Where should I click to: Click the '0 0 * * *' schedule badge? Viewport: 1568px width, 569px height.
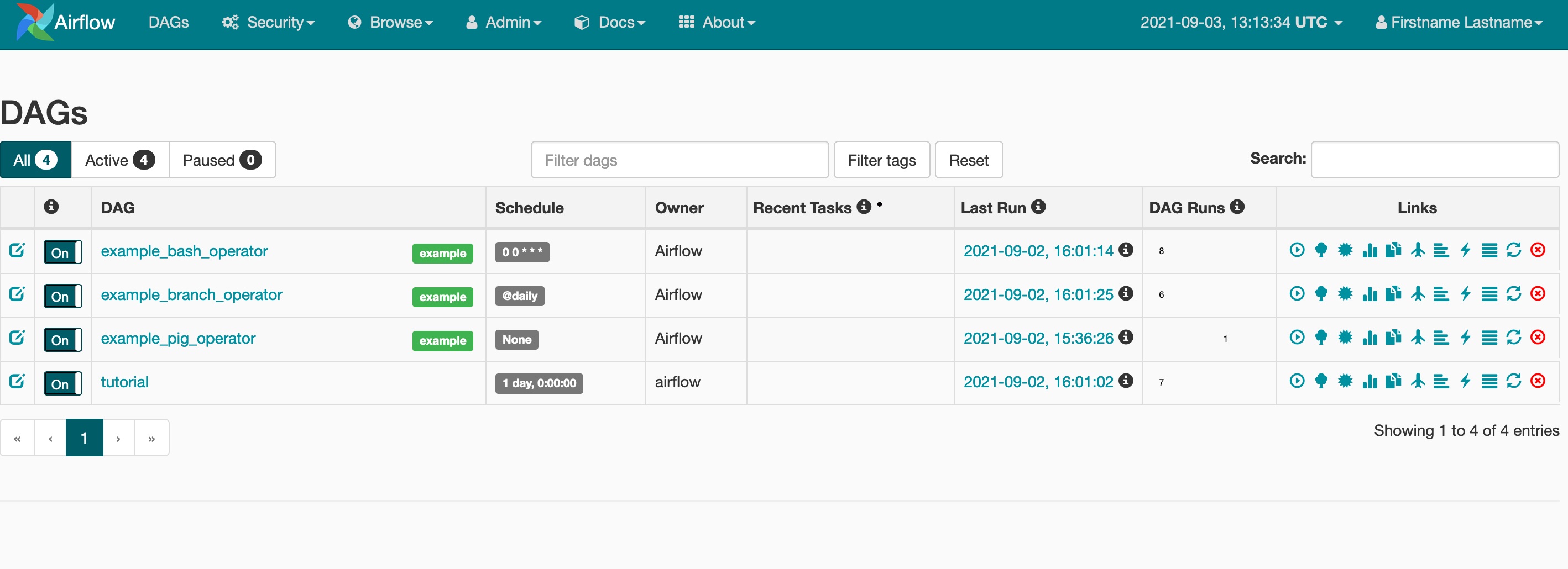[522, 252]
